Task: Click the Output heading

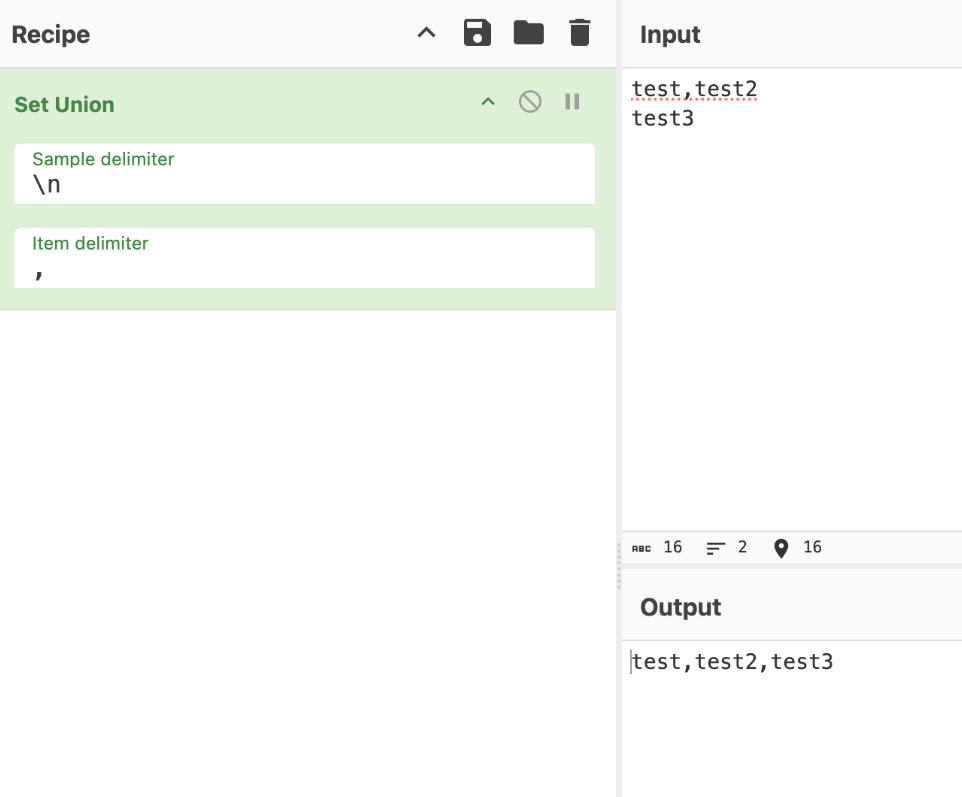Action: [x=680, y=607]
